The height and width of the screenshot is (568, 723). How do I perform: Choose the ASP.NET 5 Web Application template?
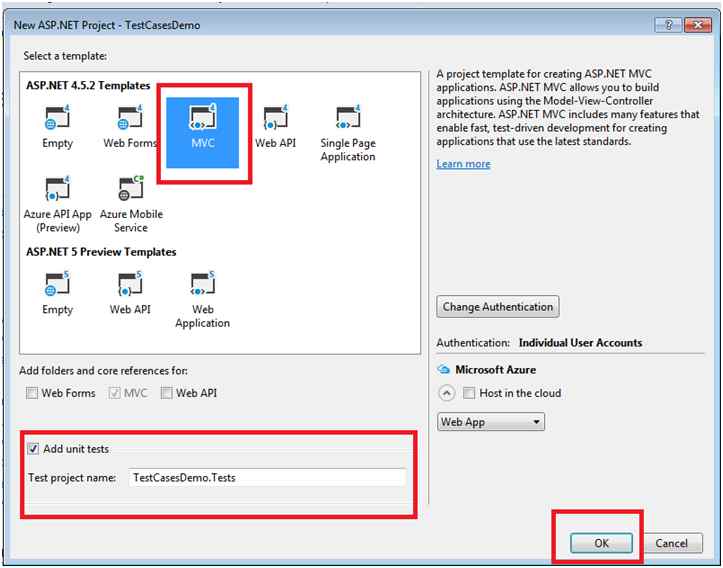pos(202,300)
